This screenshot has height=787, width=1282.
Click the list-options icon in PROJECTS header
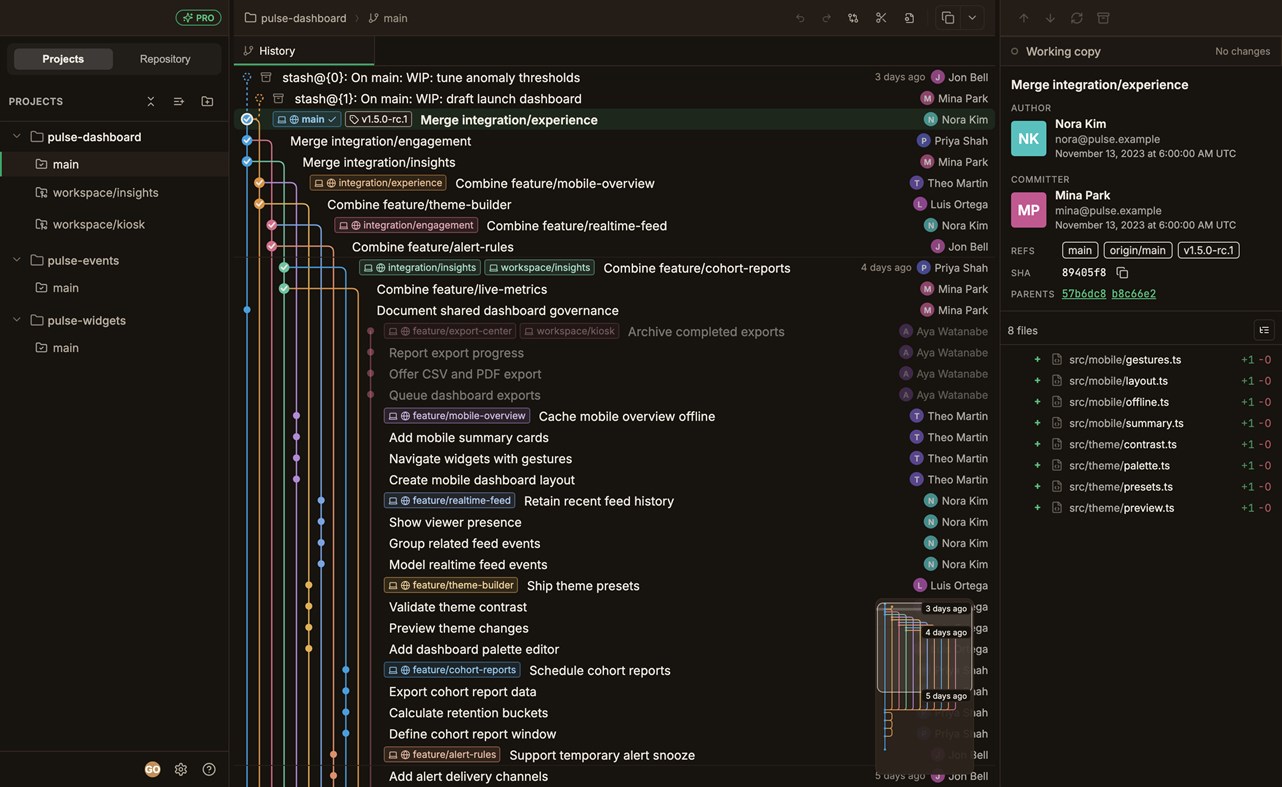pyautogui.click(x=179, y=101)
